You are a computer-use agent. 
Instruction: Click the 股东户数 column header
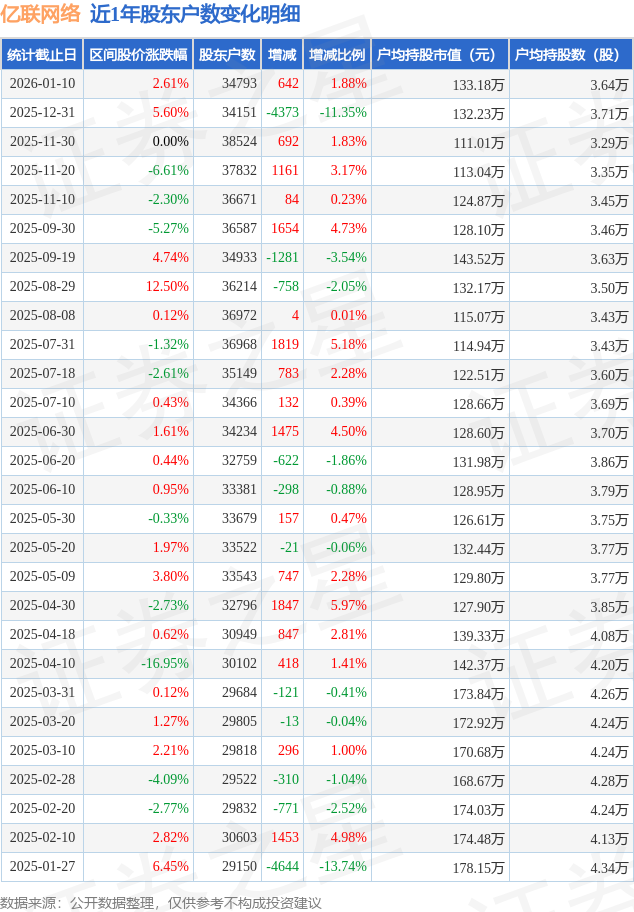coord(226,55)
